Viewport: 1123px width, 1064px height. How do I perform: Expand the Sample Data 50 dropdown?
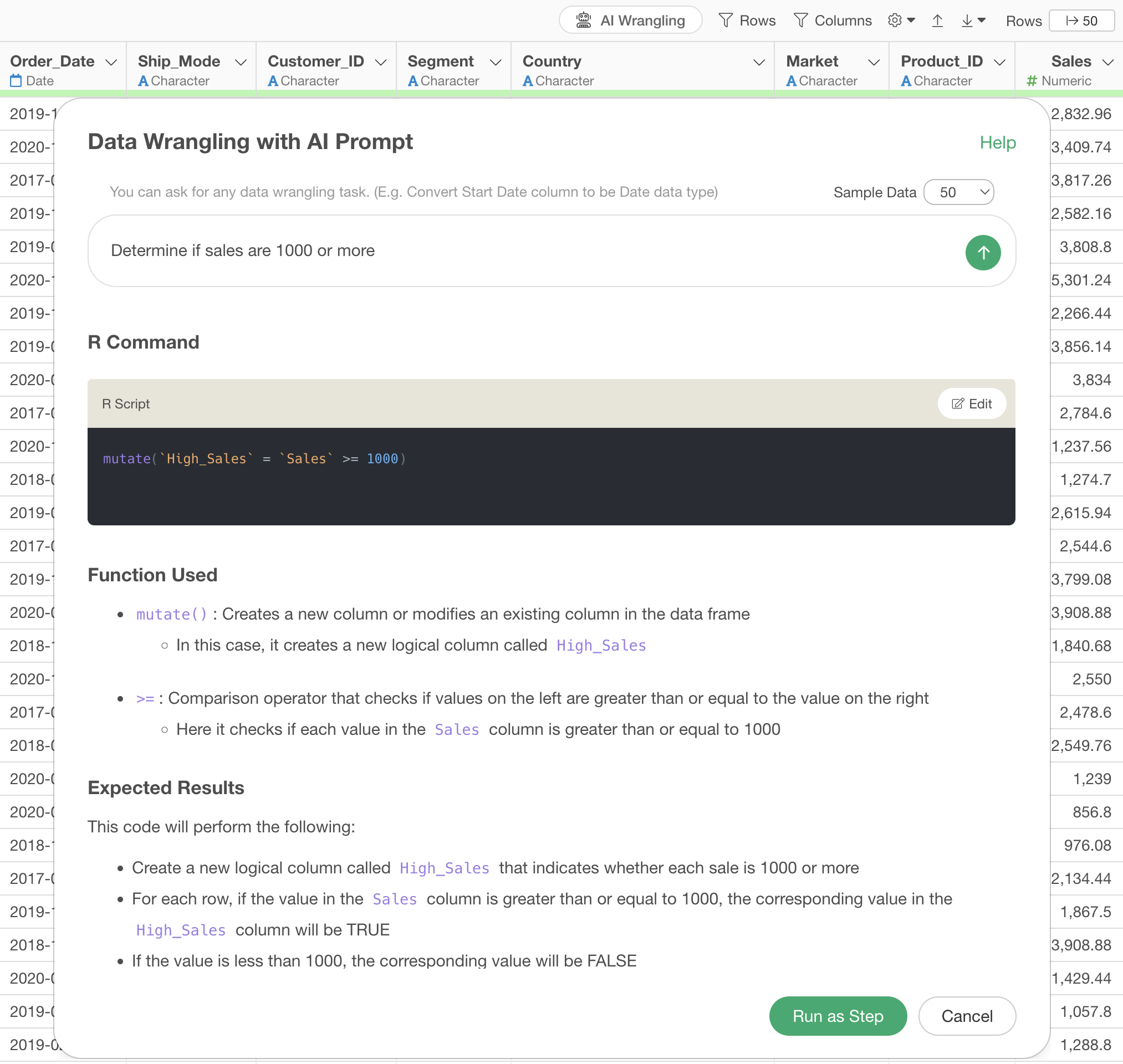(x=958, y=192)
